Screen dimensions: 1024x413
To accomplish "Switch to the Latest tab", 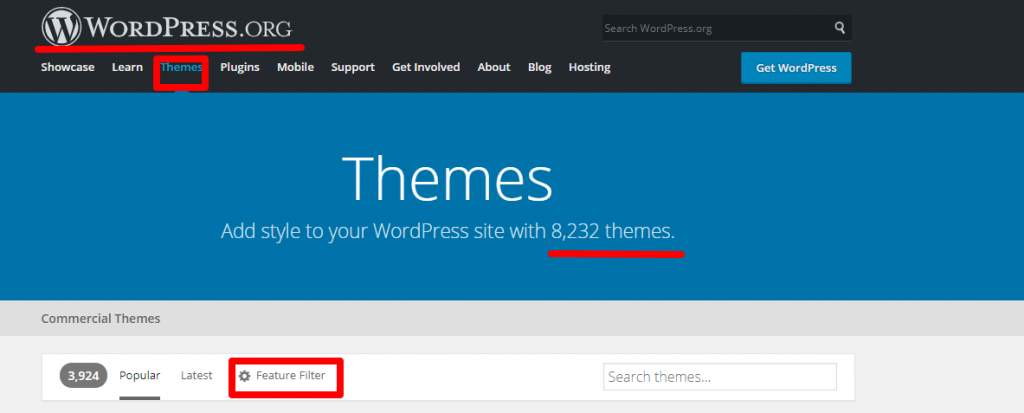I will tap(196, 376).
